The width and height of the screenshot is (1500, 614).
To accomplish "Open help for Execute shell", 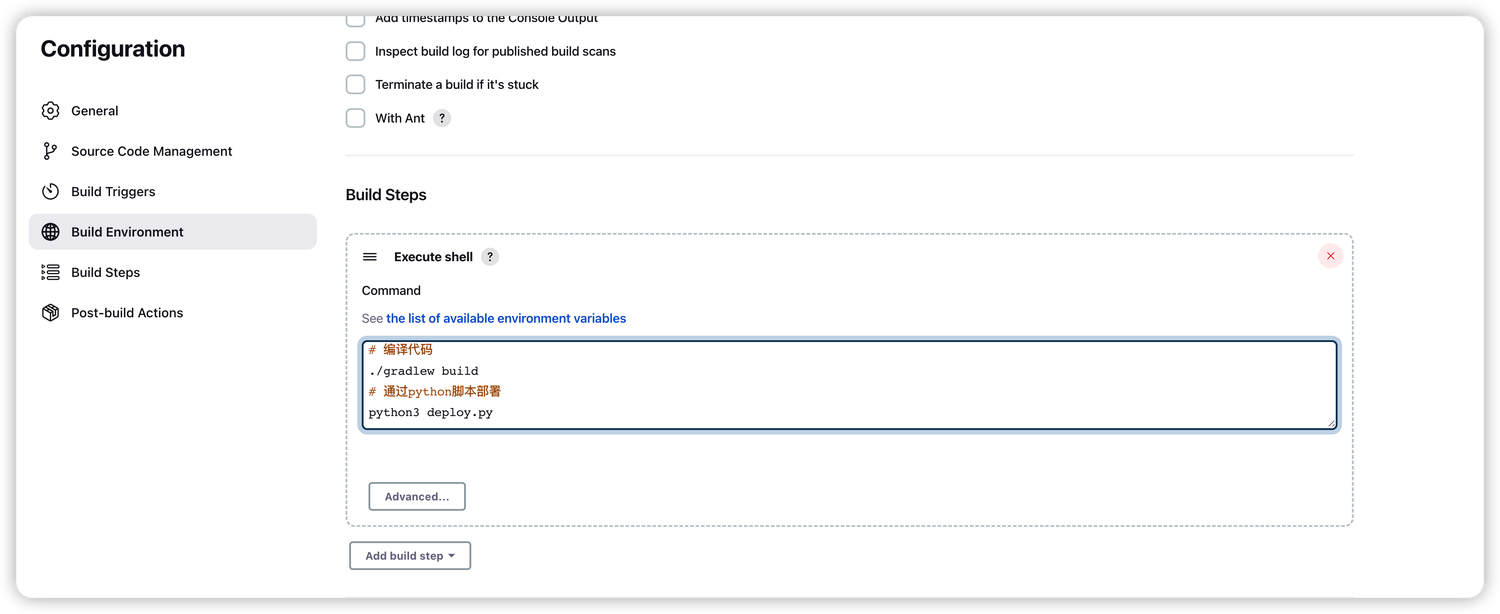I will point(490,257).
